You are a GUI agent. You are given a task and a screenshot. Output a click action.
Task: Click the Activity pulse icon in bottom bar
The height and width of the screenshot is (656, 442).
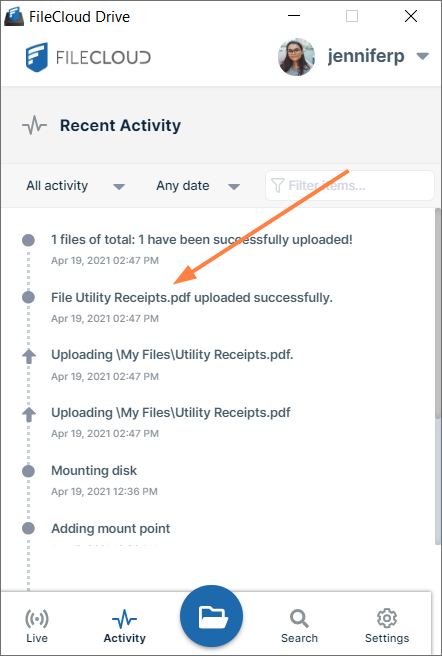124,619
